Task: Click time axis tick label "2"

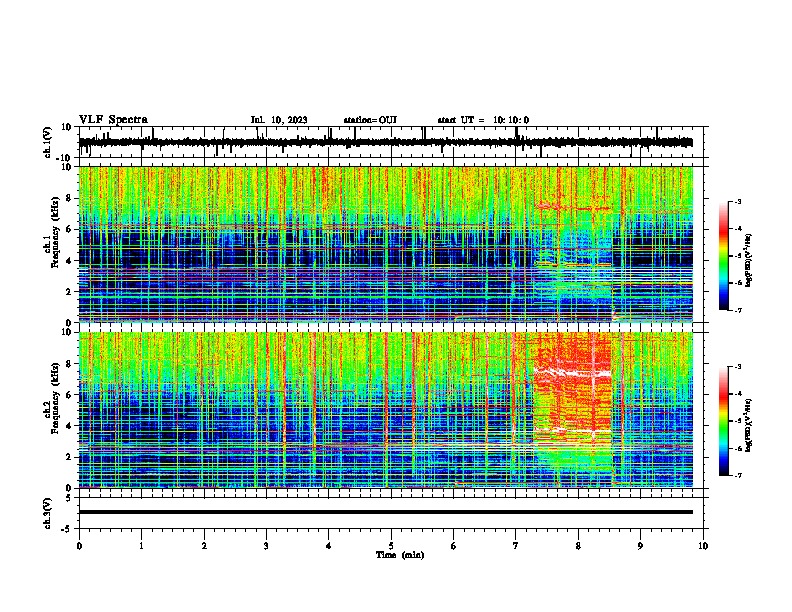Action: click(x=204, y=546)
